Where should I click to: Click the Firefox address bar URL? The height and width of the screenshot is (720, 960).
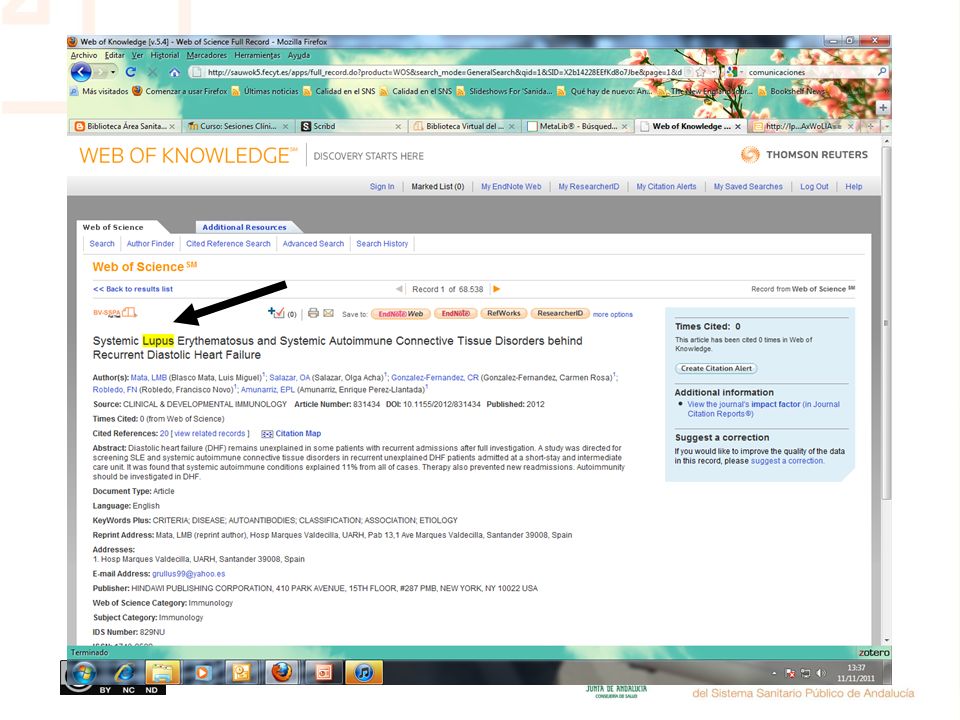click(444, 72)
